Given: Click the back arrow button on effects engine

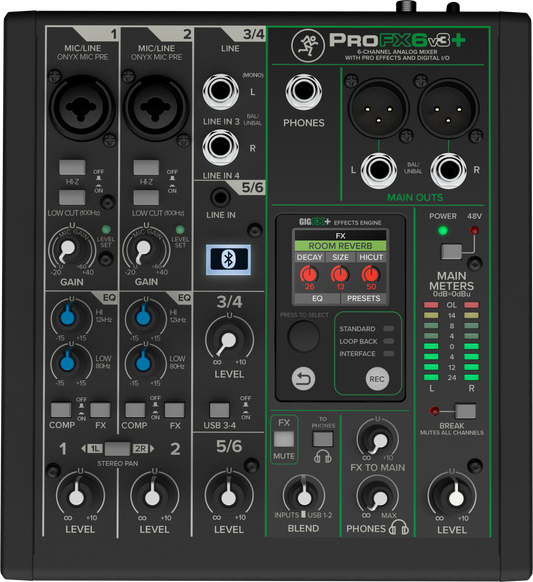Looking at the screenshot, I should (x=303, y=379).
